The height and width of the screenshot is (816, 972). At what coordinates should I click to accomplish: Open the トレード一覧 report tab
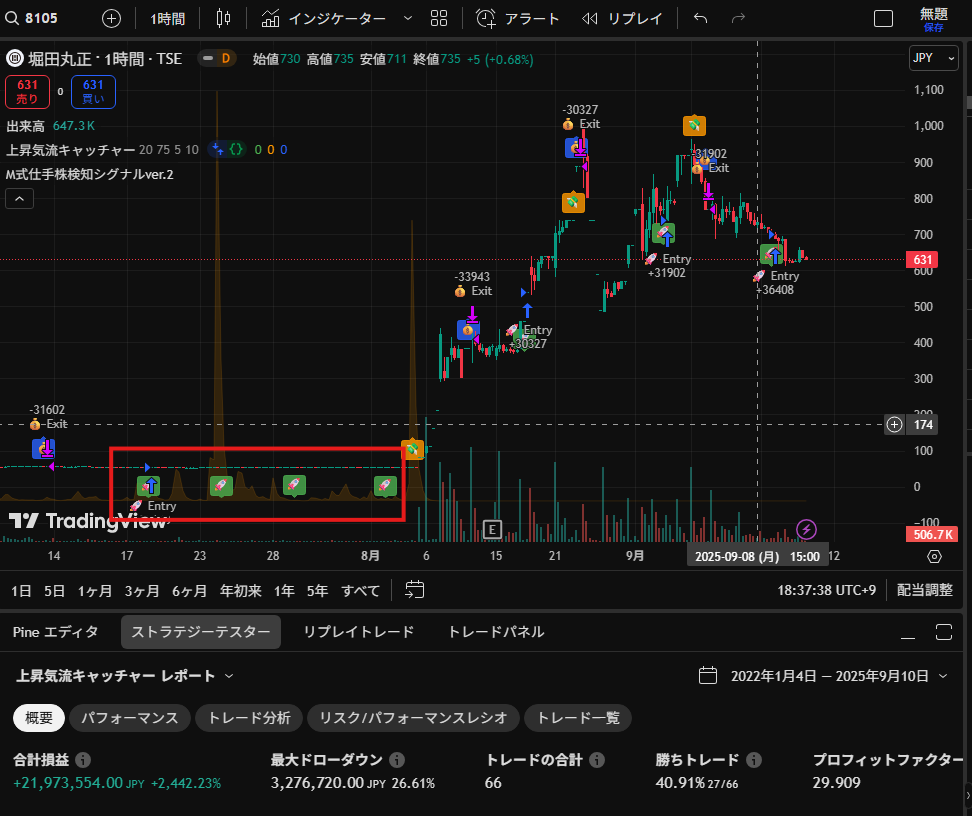point(577,718)
